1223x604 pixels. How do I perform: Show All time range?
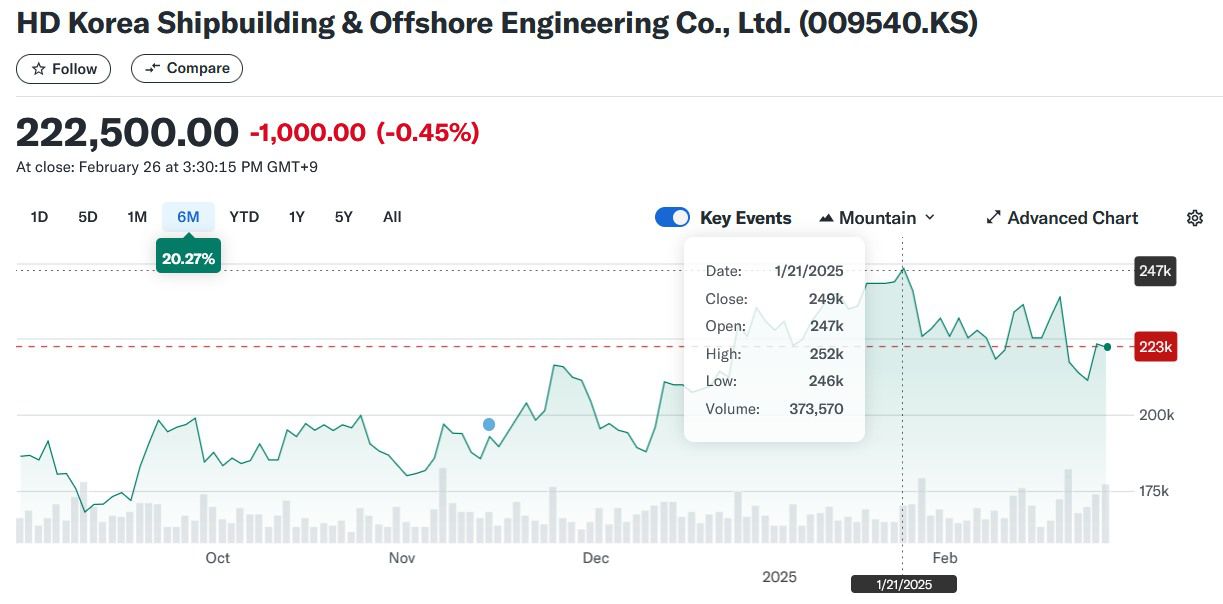point(392,217)
